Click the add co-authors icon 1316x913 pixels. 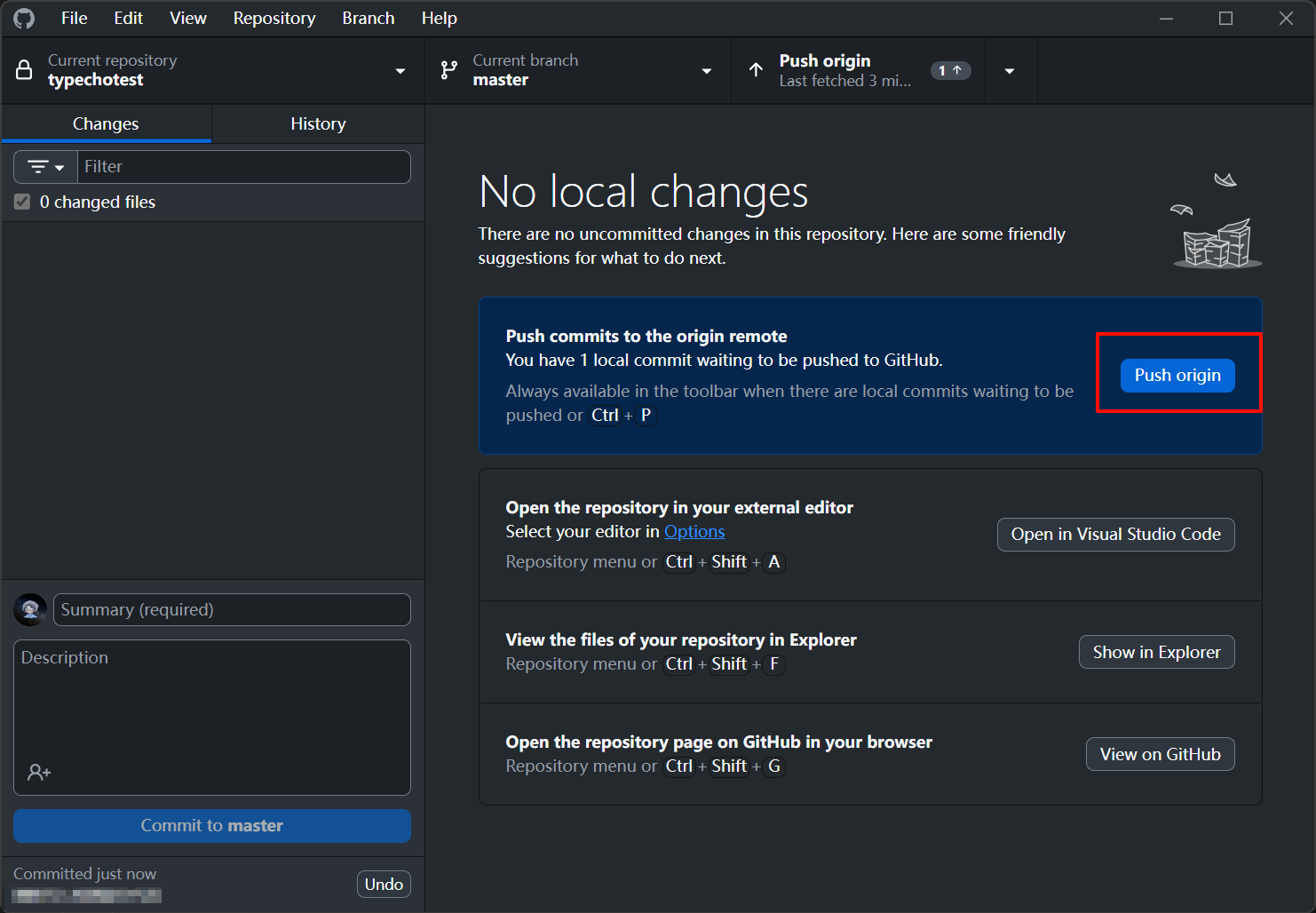(x=38, y=773)
